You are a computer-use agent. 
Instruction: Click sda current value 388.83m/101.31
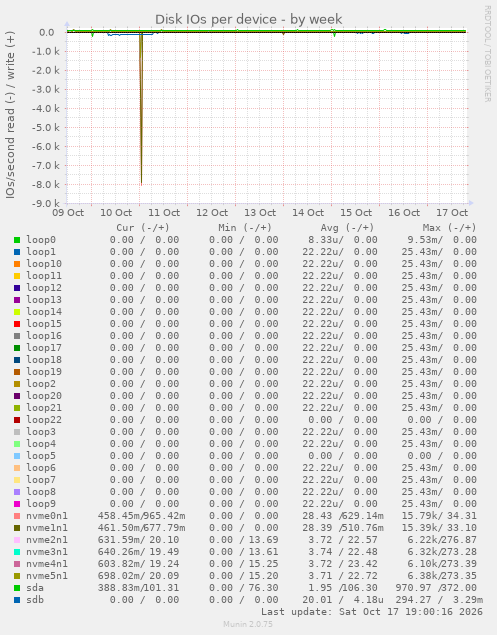[138, 588]
